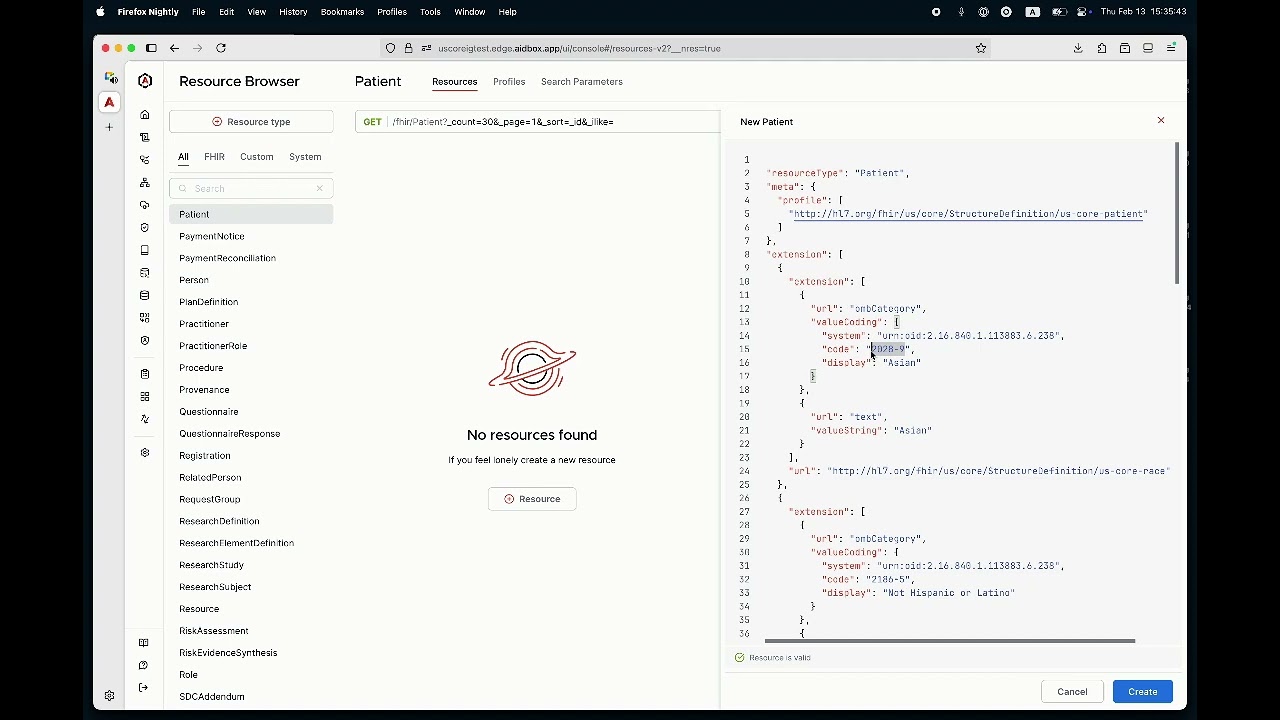
Task: Switch to the Profiles tab beside Resources
Action: tap(509, 82)
